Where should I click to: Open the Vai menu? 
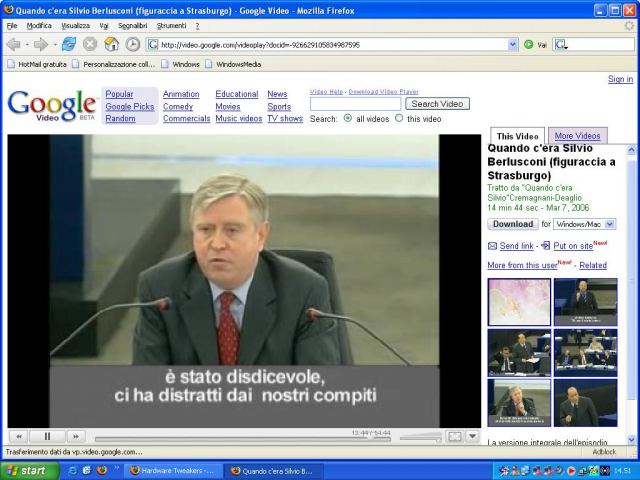(x=104, y=26)
